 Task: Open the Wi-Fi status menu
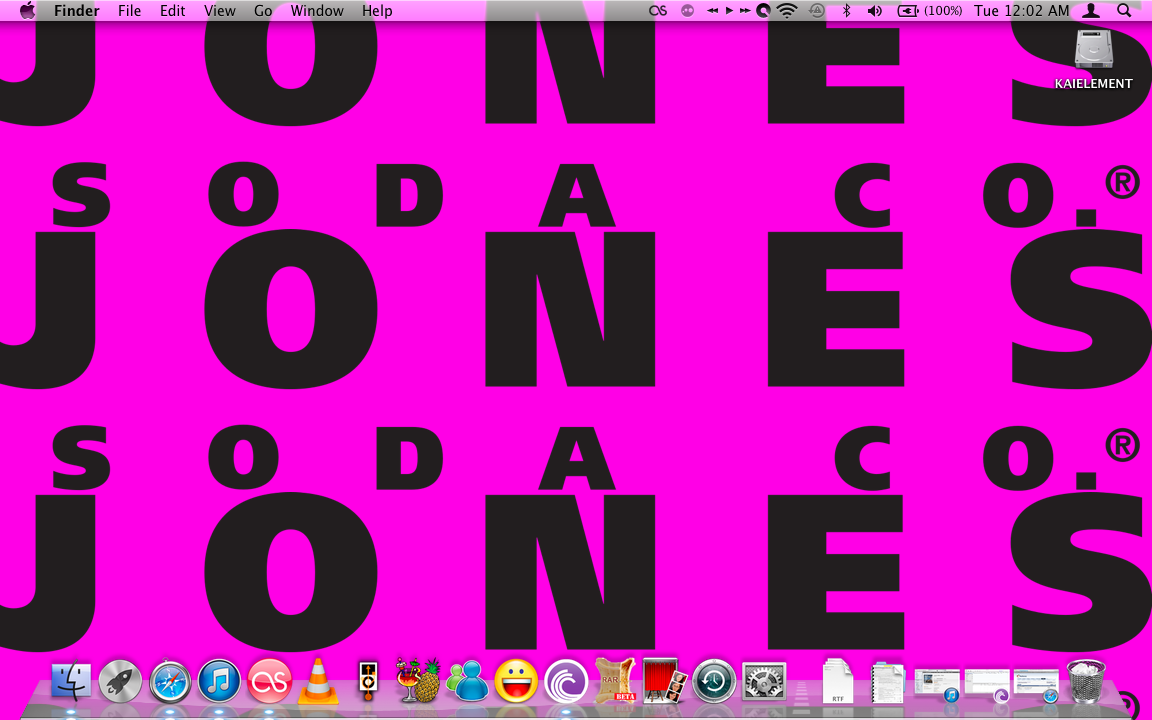pyautogui.click(x=787, y=10)
